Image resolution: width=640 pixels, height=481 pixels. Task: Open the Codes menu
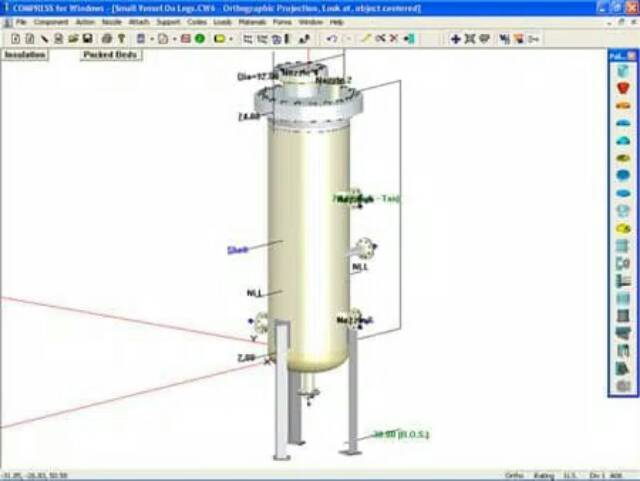pyautogui.click(x=197, y=22)
